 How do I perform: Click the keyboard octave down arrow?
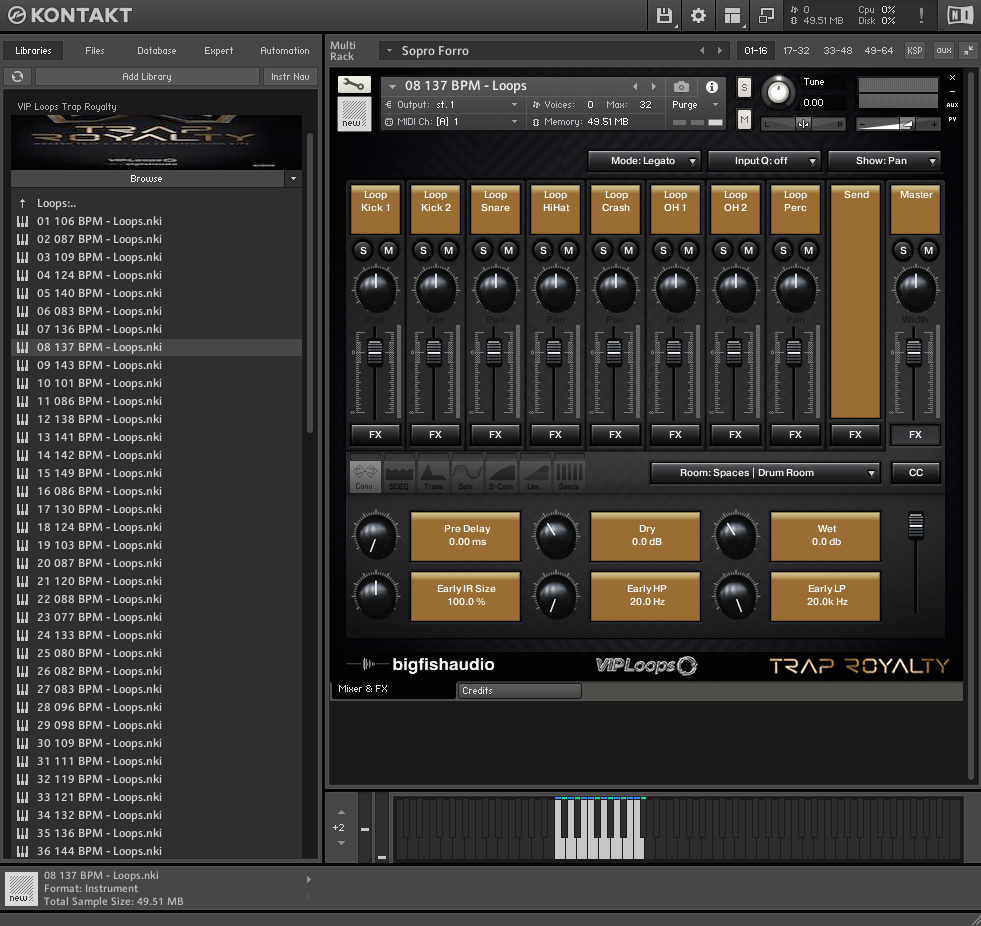[341, 843]
